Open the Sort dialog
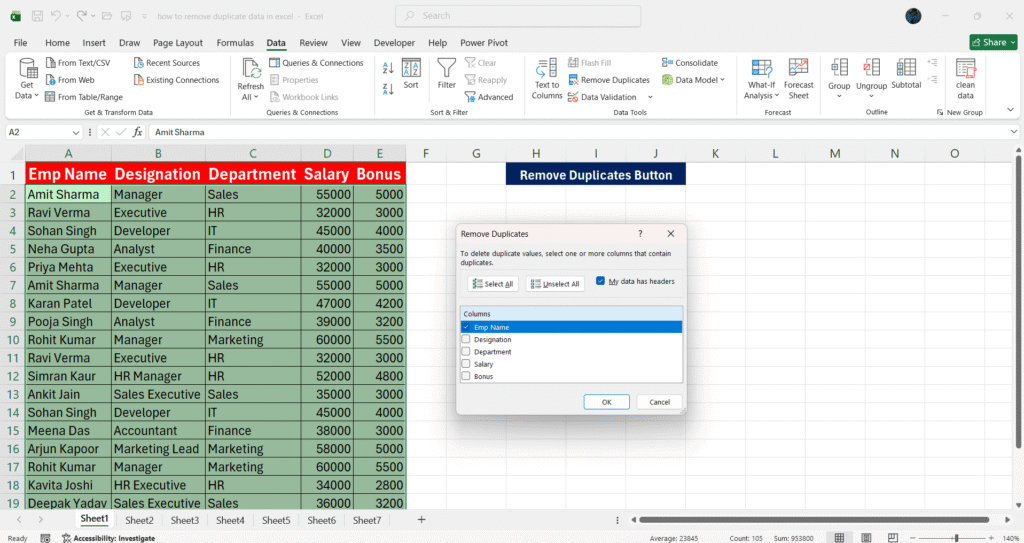This screenshot has height=543, width=1024. pyautogui.click(x=411, y=73)
